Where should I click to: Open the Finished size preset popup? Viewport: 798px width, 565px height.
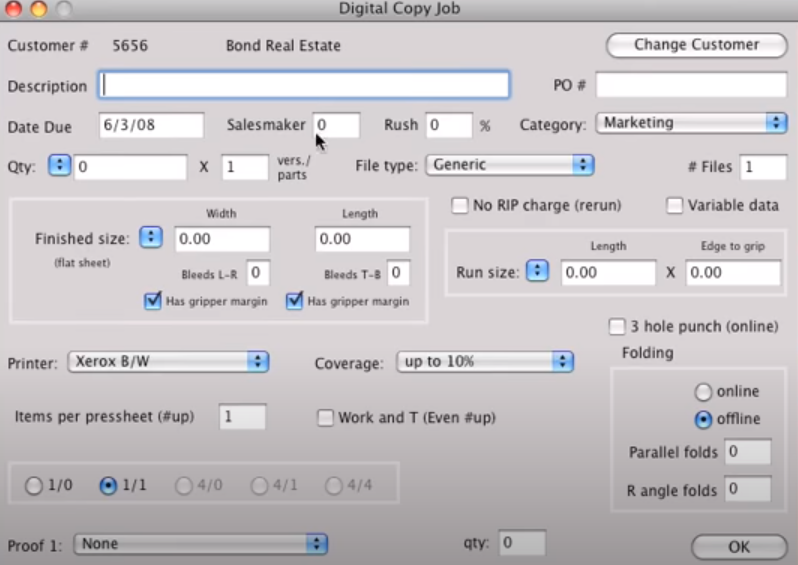point(151,238)
